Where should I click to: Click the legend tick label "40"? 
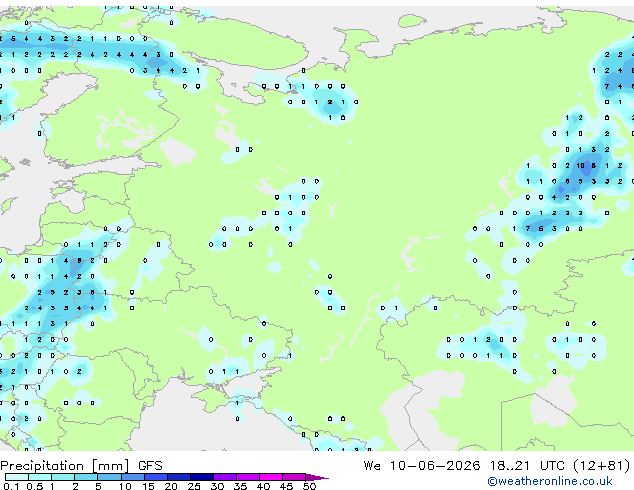pyautogui.click(x=263, y=486)
